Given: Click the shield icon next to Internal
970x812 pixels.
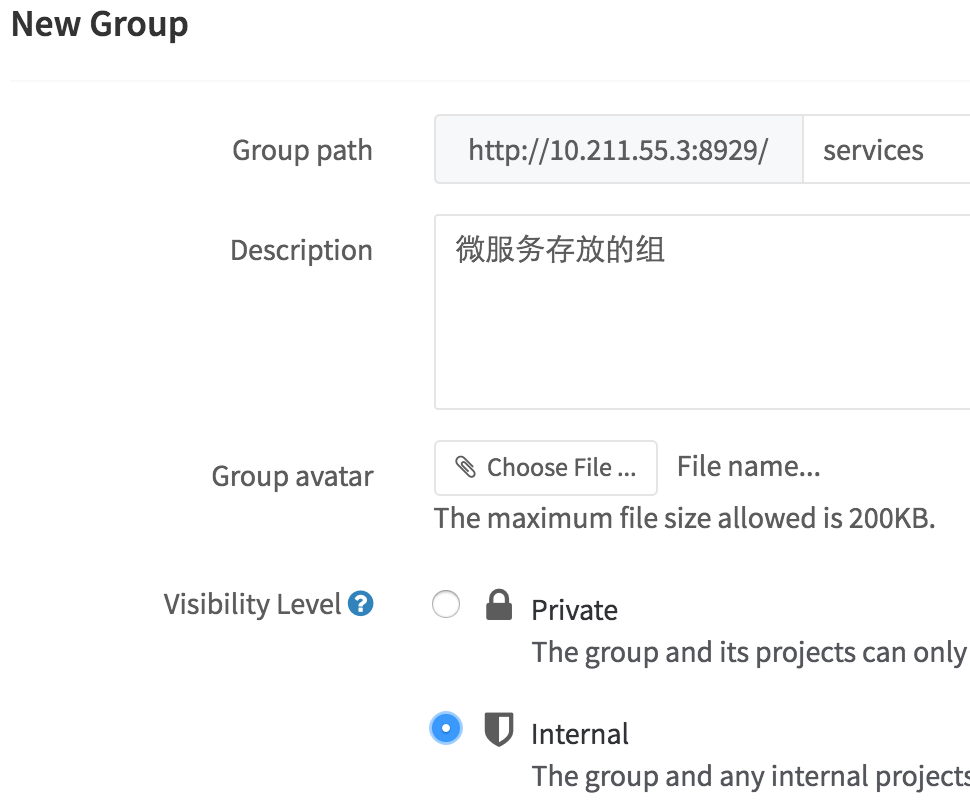Looking at the screenshot, I should pyautogui.click(x=499, y=729).
